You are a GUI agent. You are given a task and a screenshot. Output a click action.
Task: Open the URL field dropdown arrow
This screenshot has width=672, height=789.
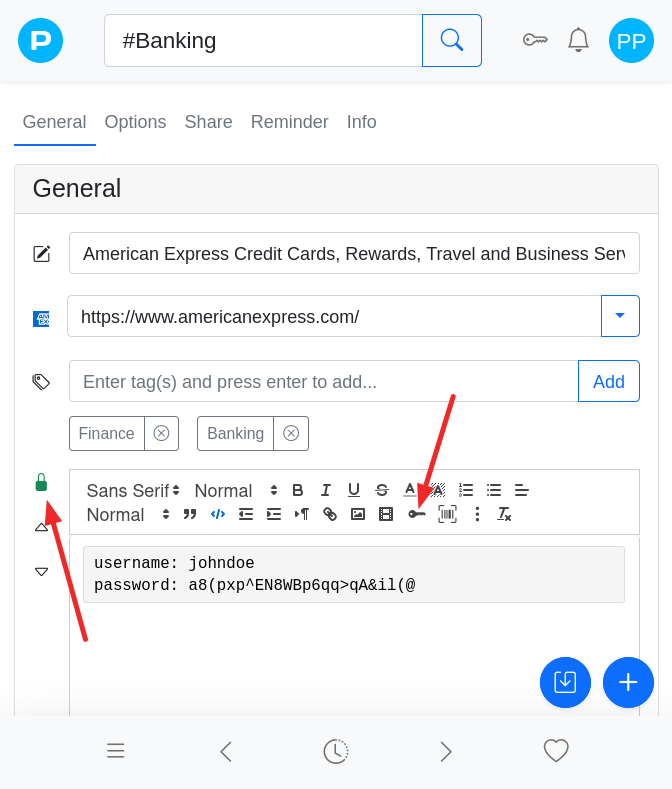[620, 316]
